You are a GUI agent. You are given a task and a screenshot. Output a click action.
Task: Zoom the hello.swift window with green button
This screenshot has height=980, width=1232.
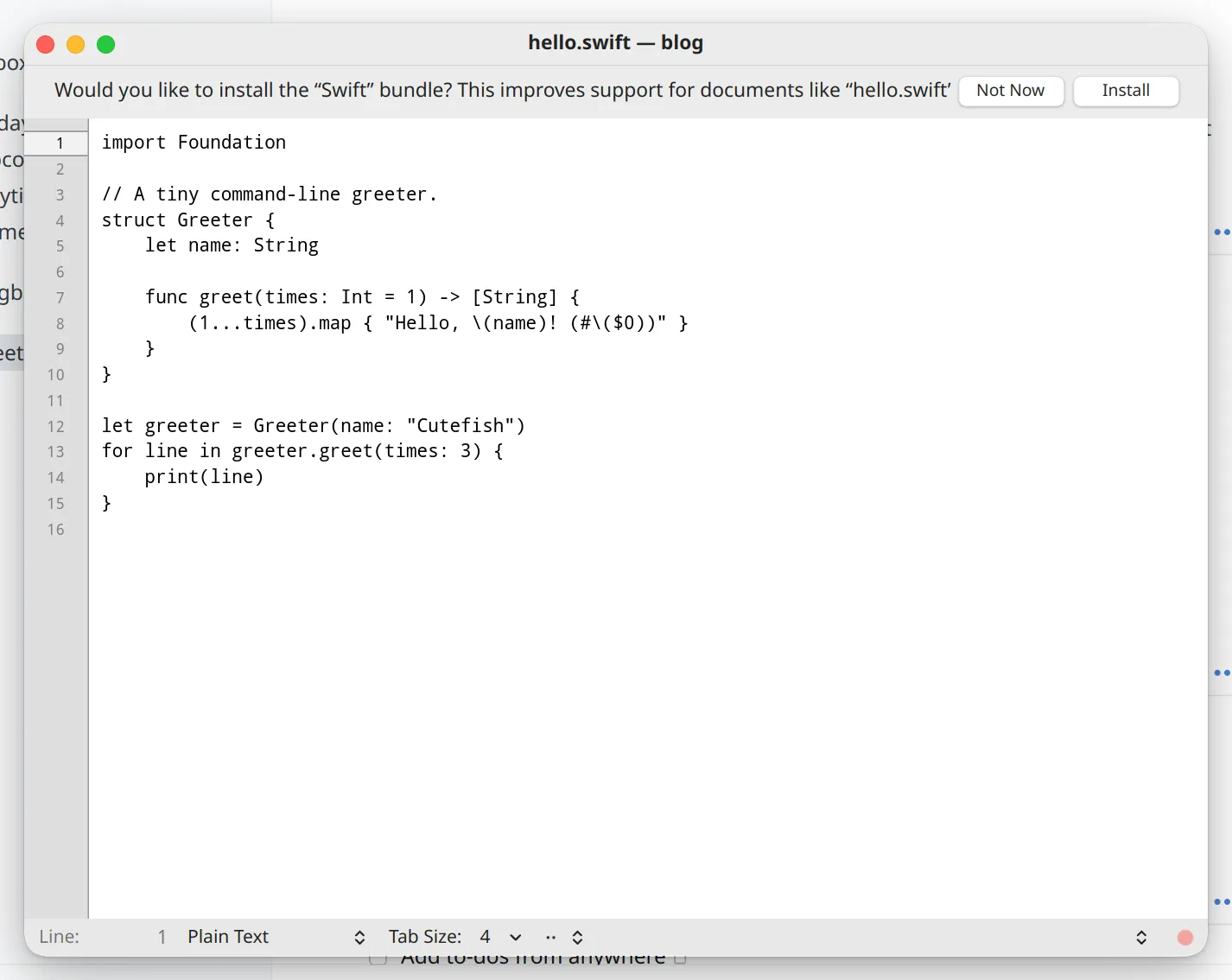[106, 44]
